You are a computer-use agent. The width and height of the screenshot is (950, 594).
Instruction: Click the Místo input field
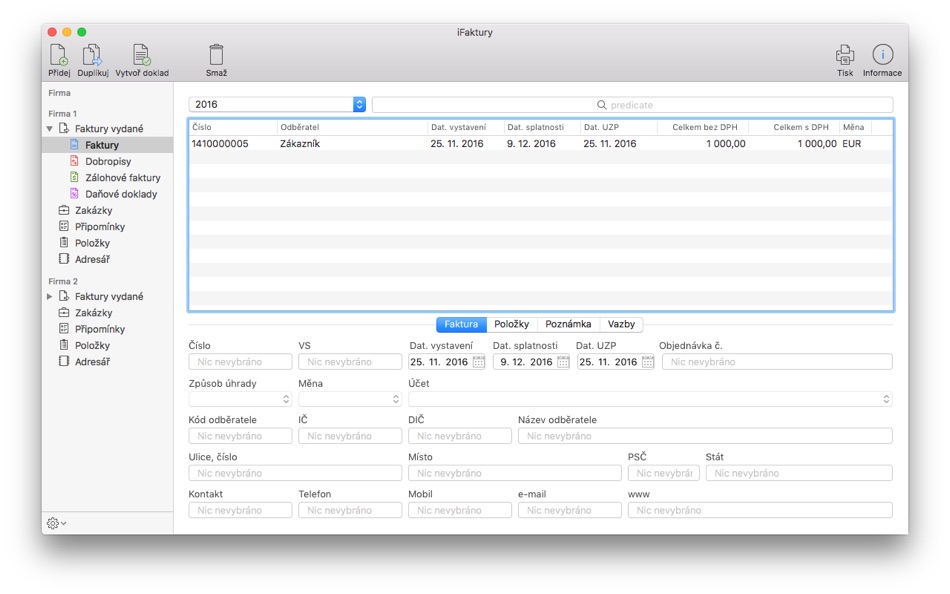click(x=514, y=473)
